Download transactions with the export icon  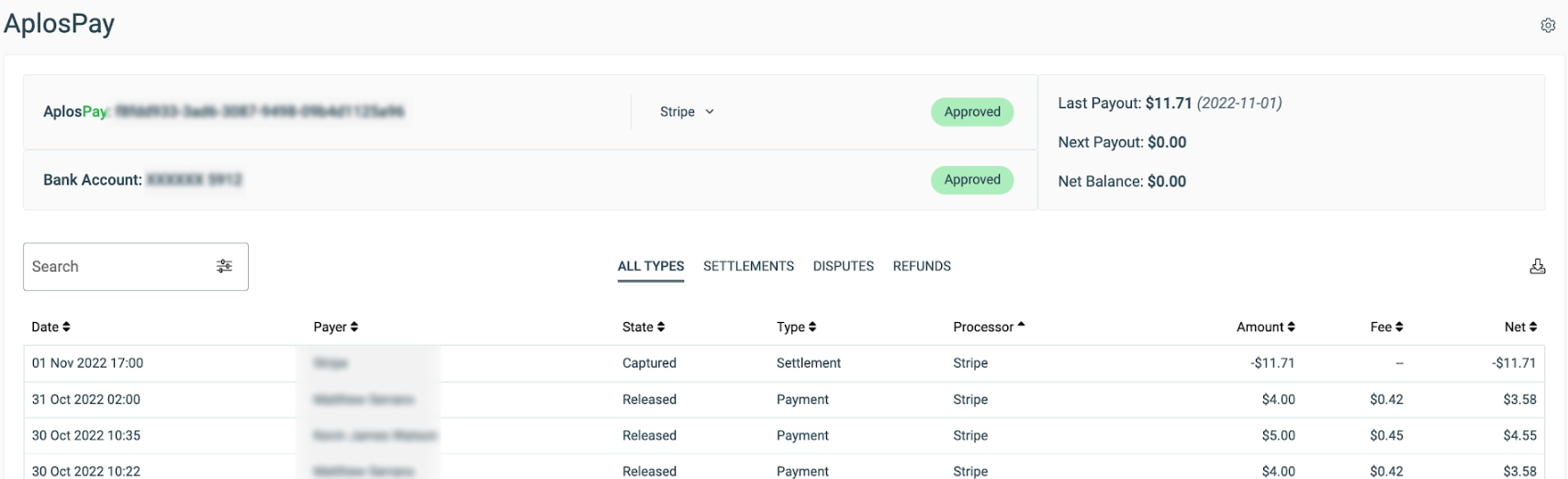[1538, 266]
